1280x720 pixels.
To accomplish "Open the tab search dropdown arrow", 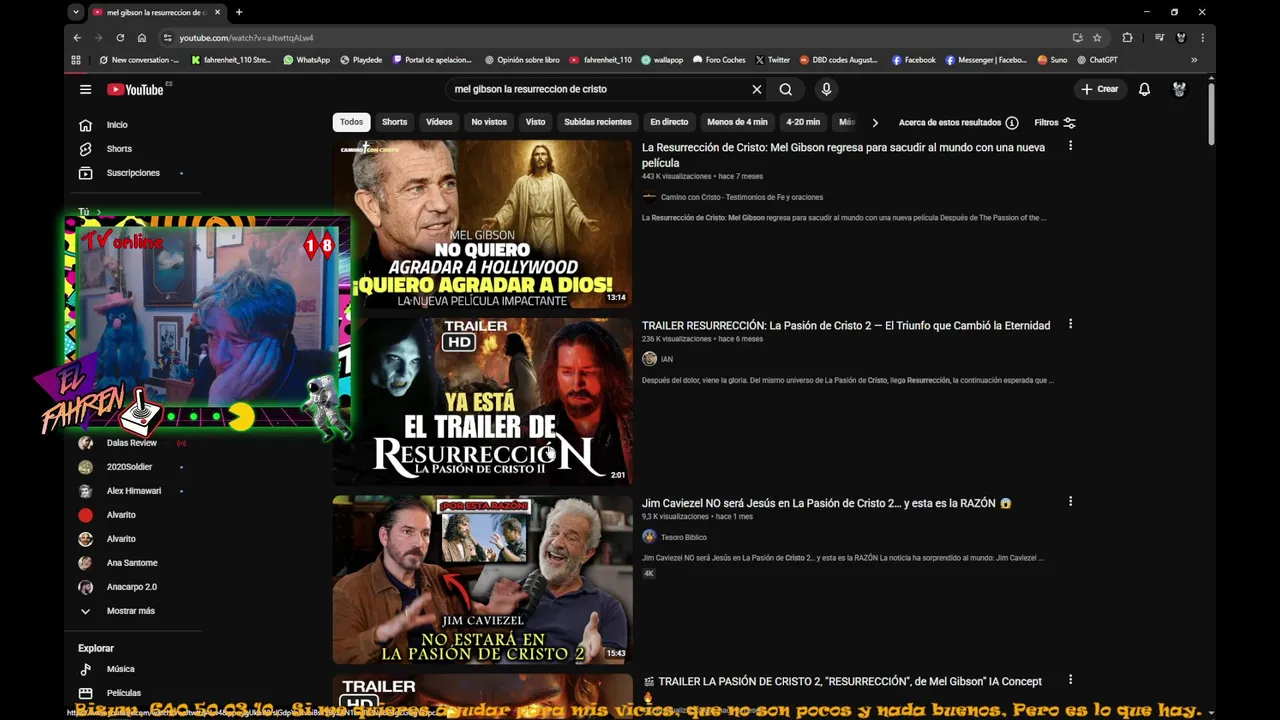I will point(76,12).
